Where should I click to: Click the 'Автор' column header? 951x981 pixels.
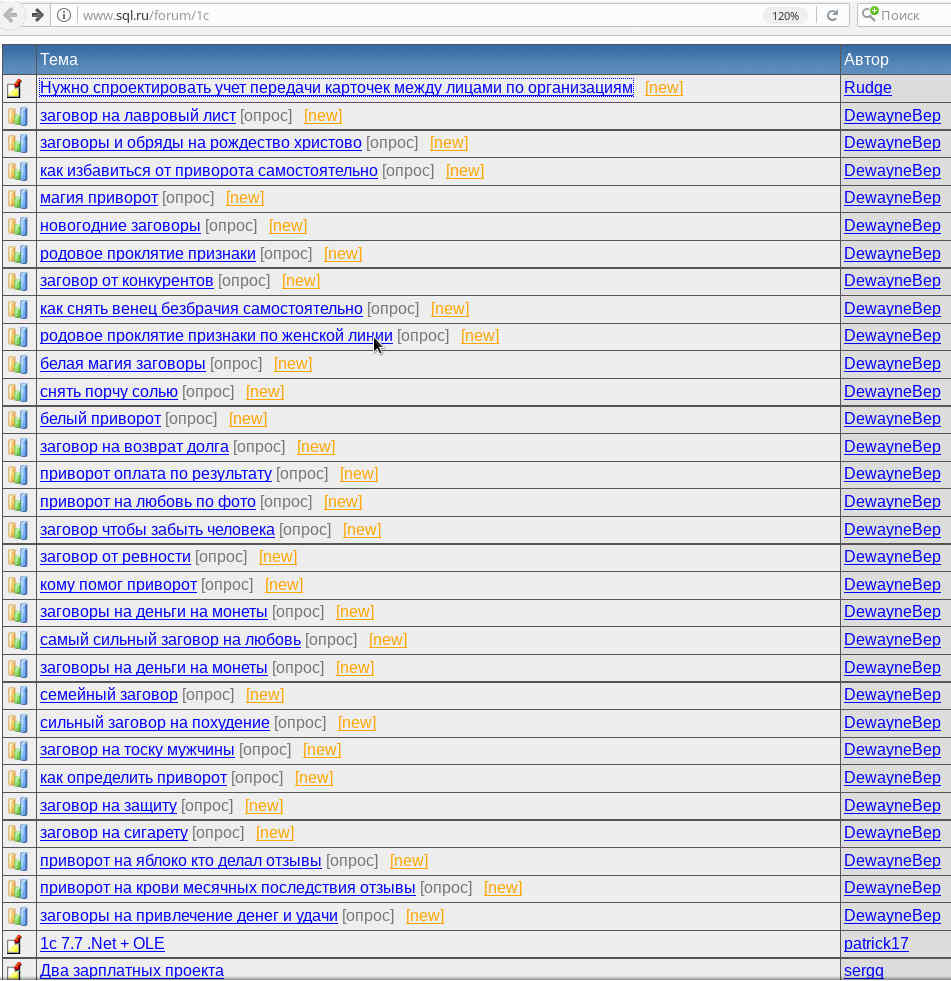tap(866, 60)
